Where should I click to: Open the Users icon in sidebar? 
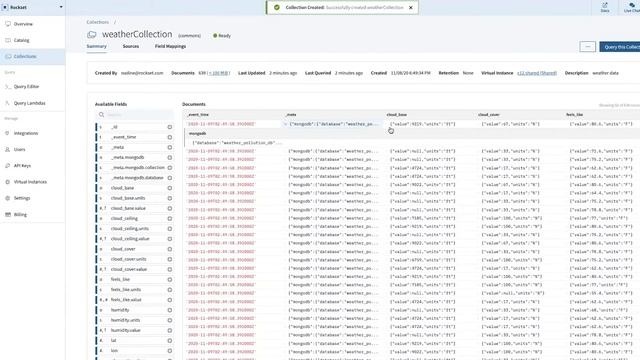pyautogui.click(x=8, y=149)
